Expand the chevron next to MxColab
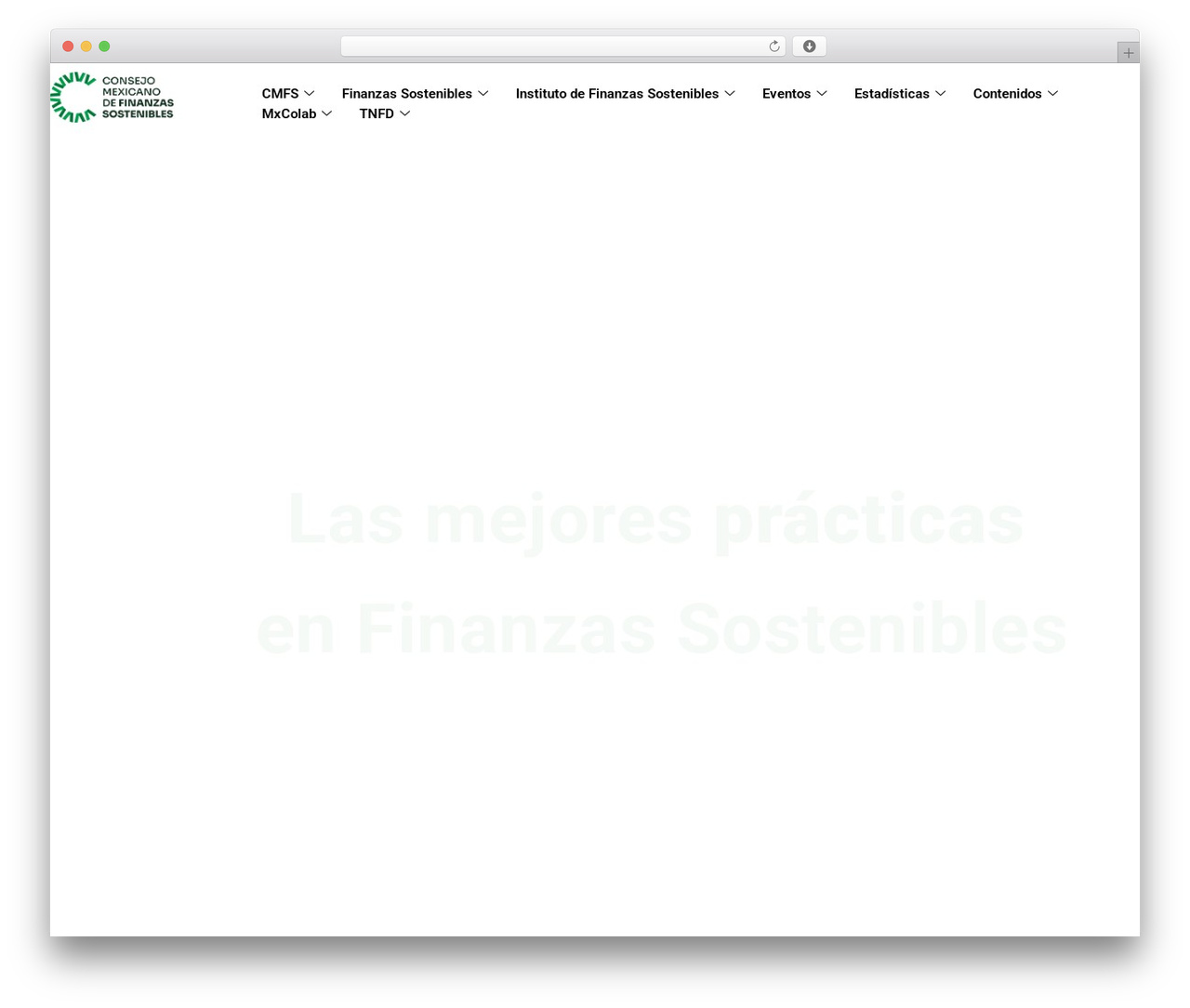Image resolution: width=1190 pixels, height=1008 pixels. pos(327,113)
